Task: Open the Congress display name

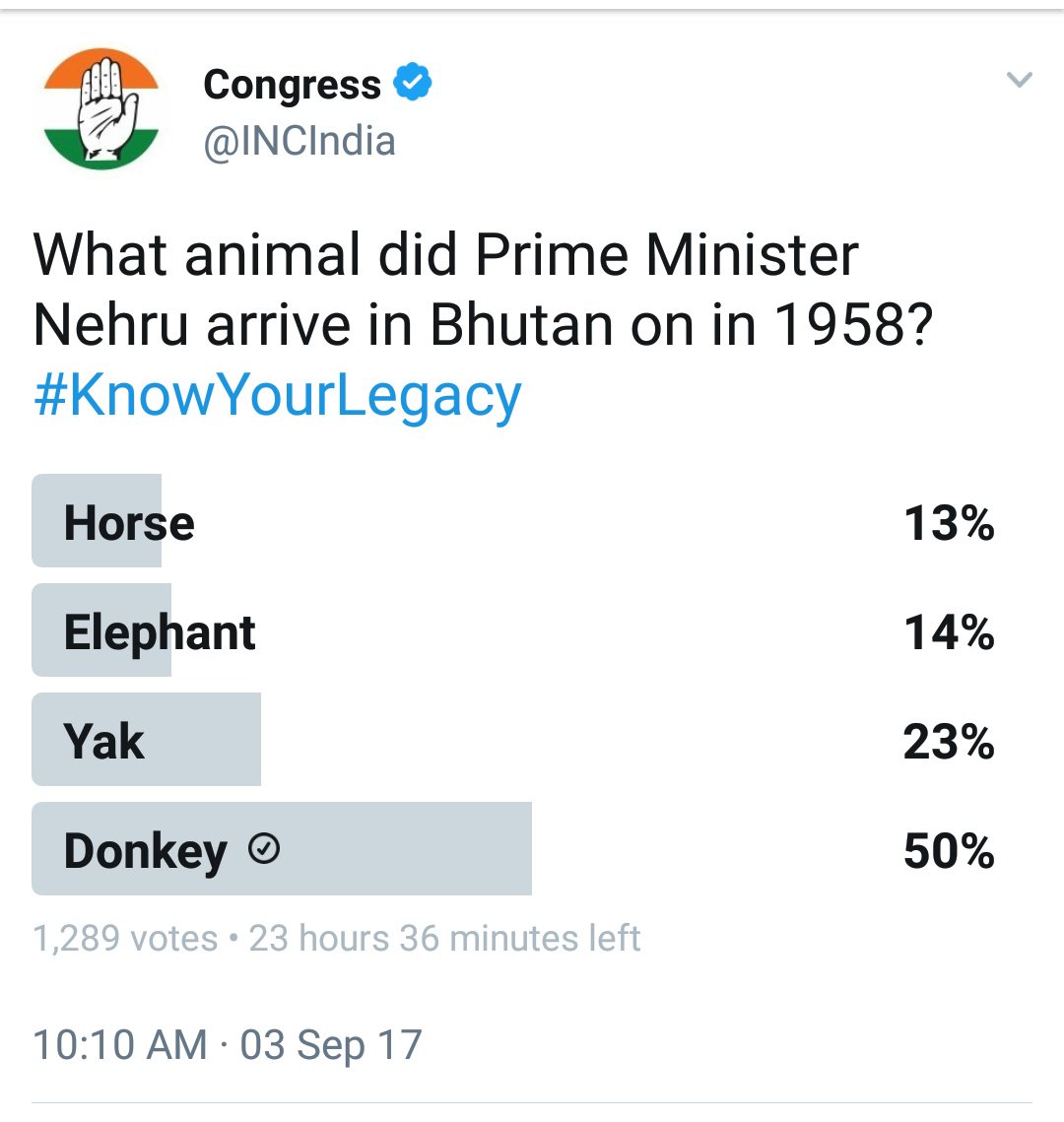Action: [x=292, y=85]
